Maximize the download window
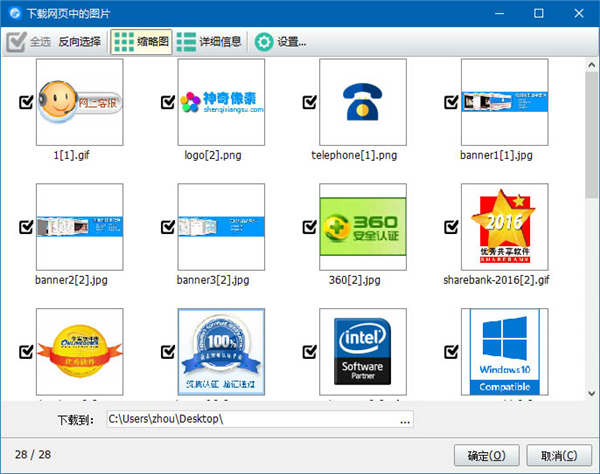Viewport: 600px width, 474px height. point(539,14)
